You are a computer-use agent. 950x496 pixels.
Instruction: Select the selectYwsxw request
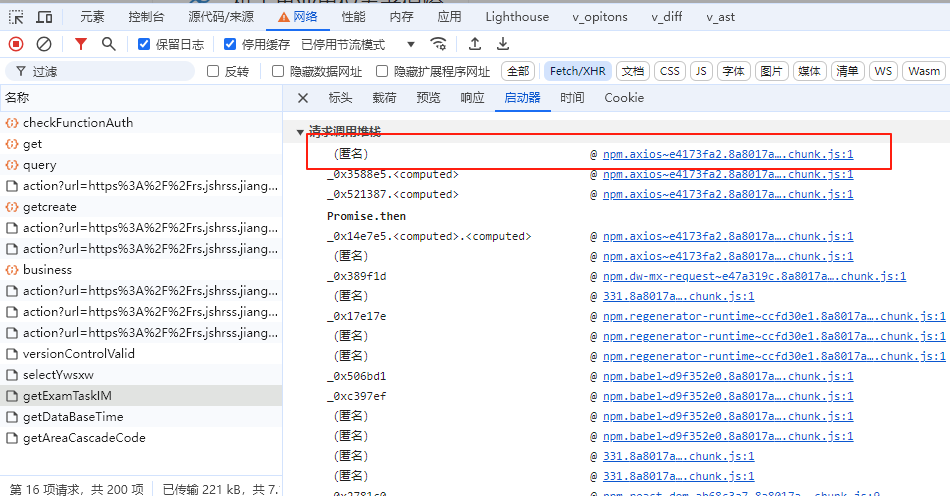pyautogui.click(x=141, y=375)
